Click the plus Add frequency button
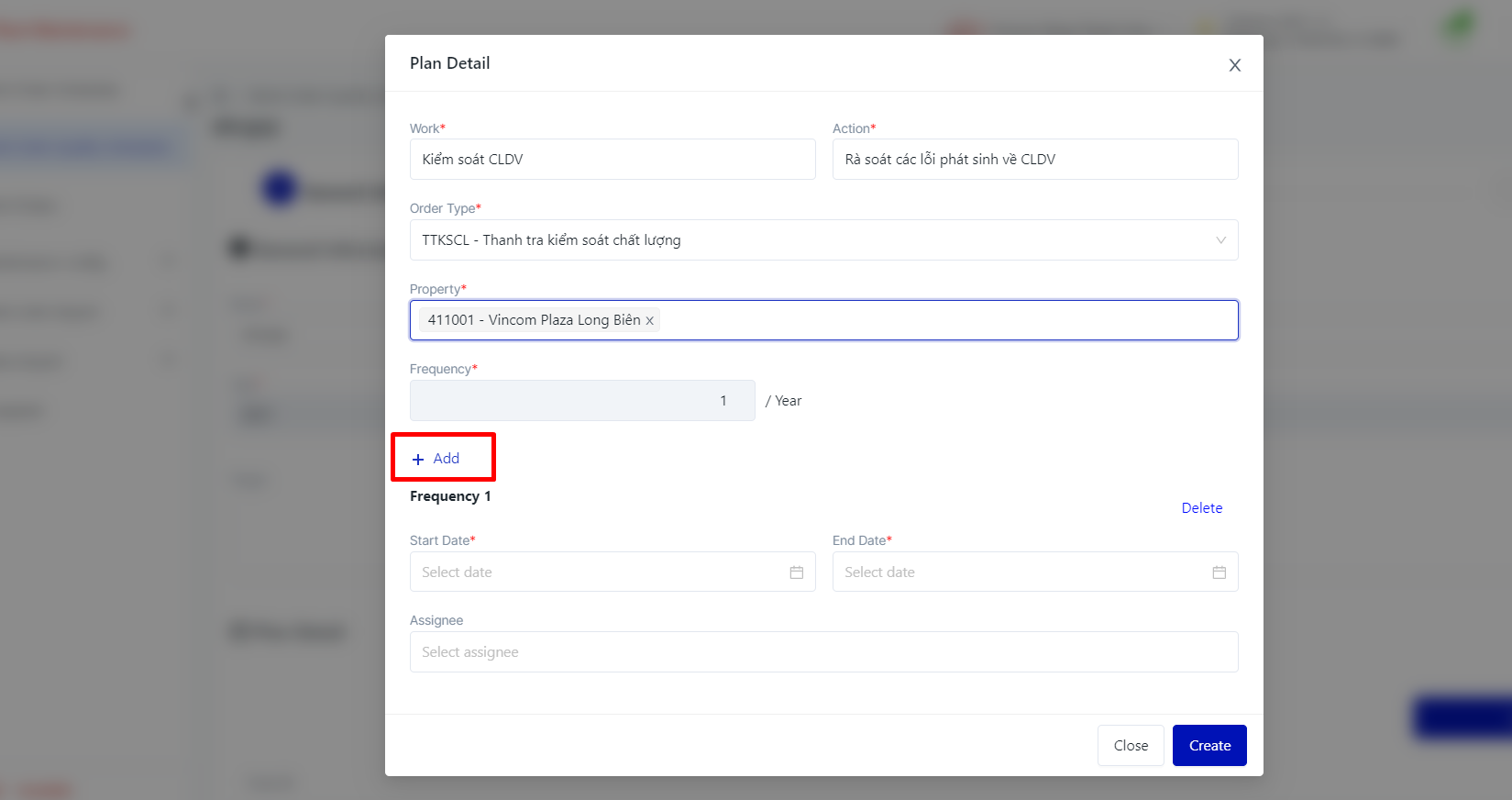Viewport: 1512px width, 800px height. tap(436, 459)
